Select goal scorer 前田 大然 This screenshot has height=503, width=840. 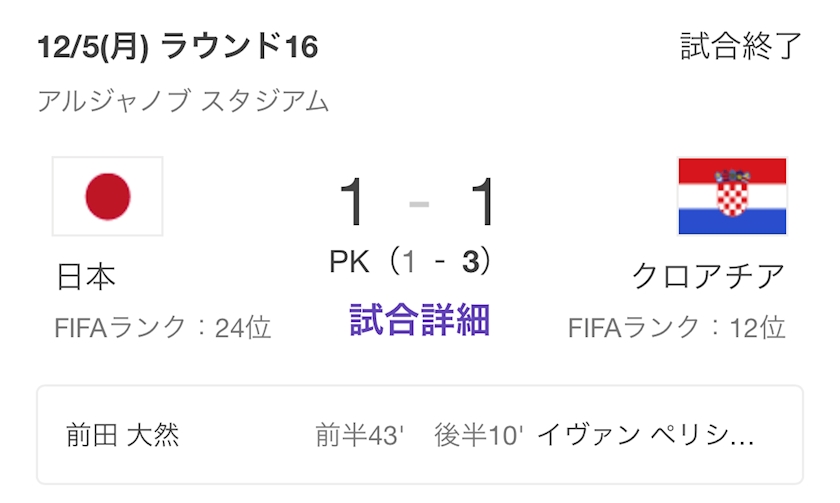(123, 436)
